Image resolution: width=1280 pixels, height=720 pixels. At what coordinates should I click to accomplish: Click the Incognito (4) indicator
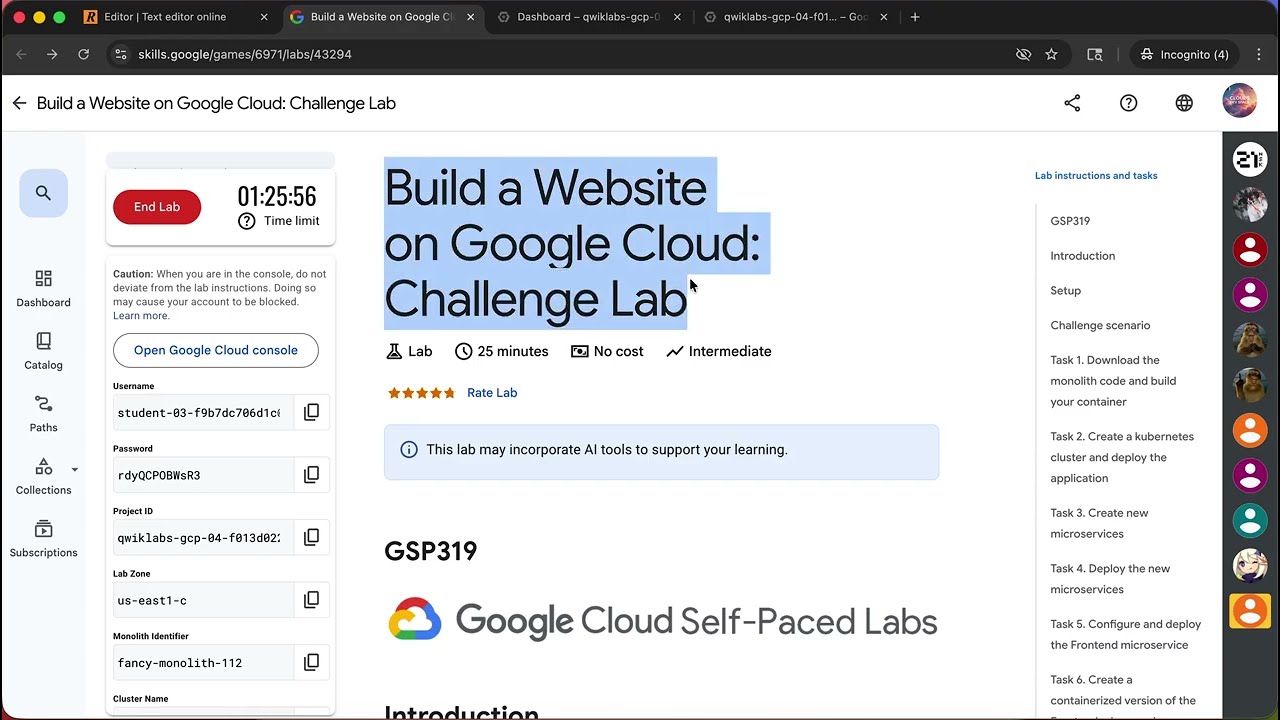click(x=1185, y=55)
